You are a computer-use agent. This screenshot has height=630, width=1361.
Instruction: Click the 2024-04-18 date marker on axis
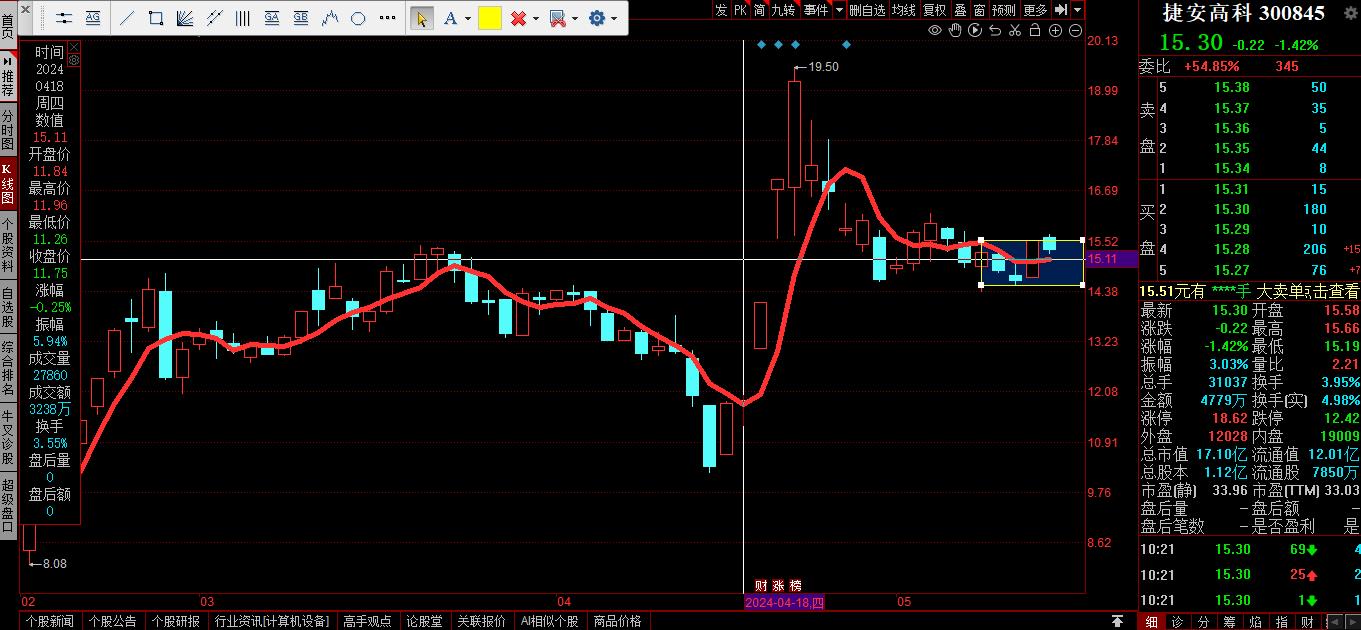[785, 603]
